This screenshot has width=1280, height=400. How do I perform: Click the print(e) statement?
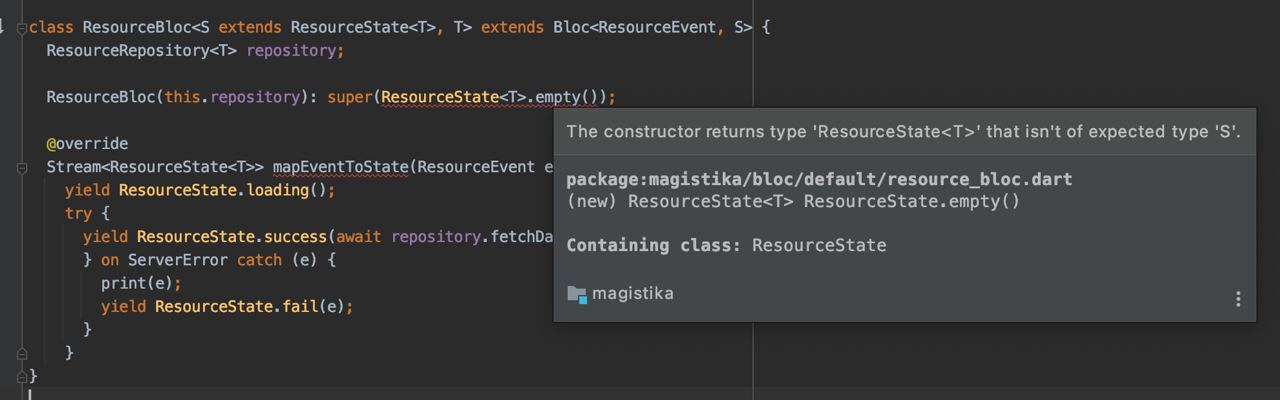point(141,283)
